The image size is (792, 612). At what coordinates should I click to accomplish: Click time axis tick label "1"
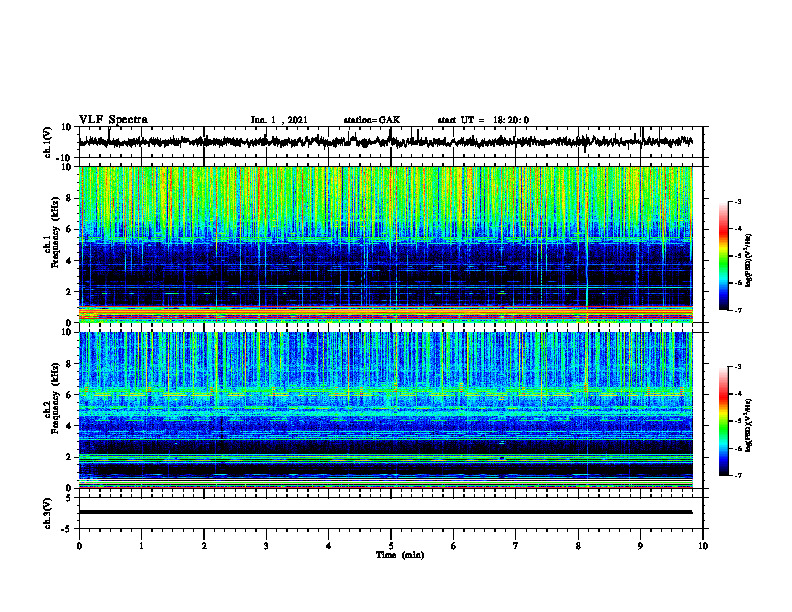pyautogui.click(x=141, y=546)
